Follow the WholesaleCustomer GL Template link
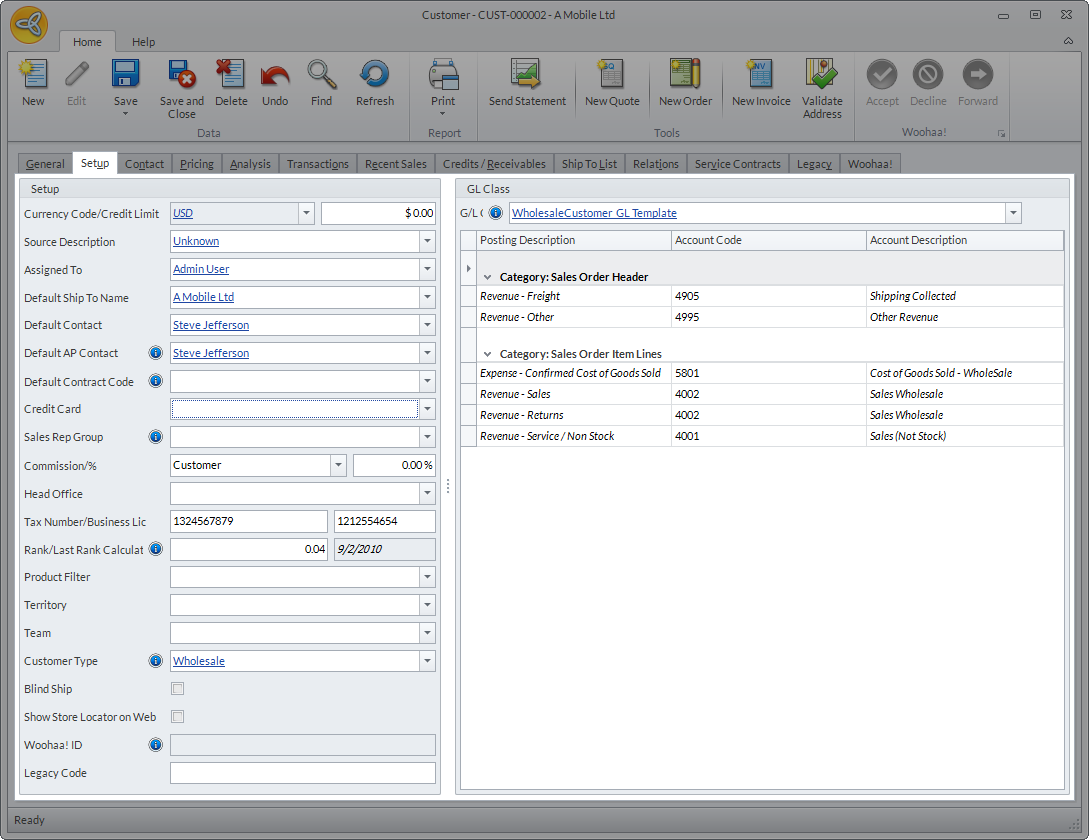1089x840 pixels. [x=594, y=213]
